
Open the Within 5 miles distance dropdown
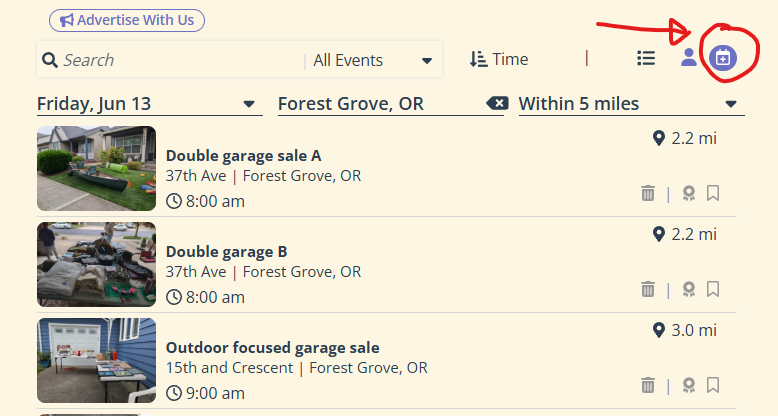pyautogui.click(x=631, y=104)
